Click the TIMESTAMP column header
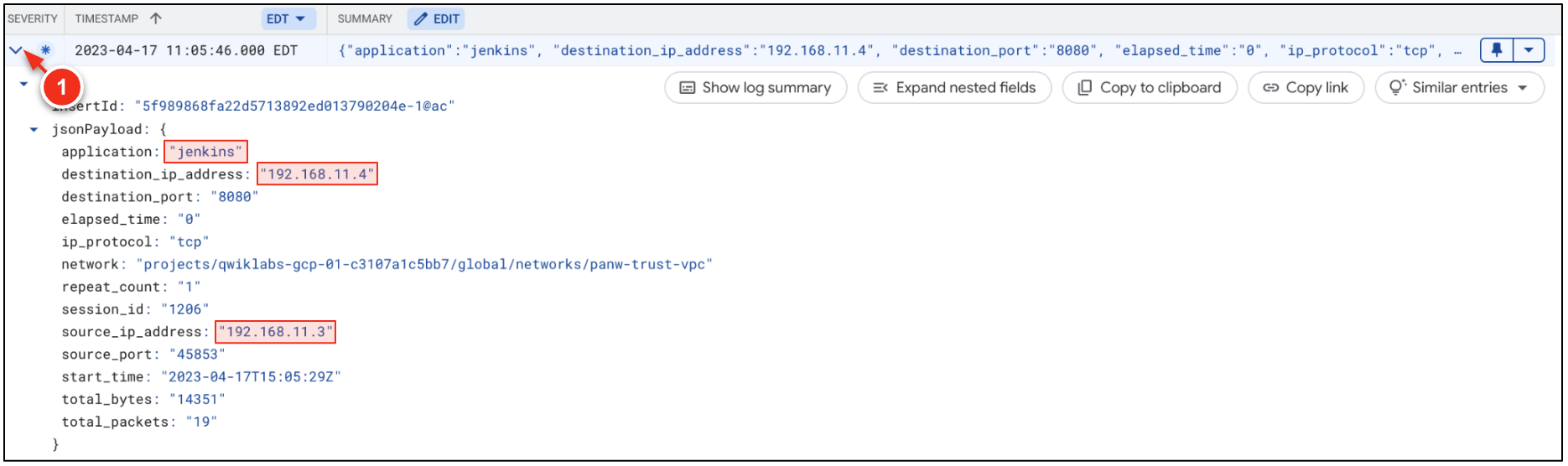 (106, 18)
